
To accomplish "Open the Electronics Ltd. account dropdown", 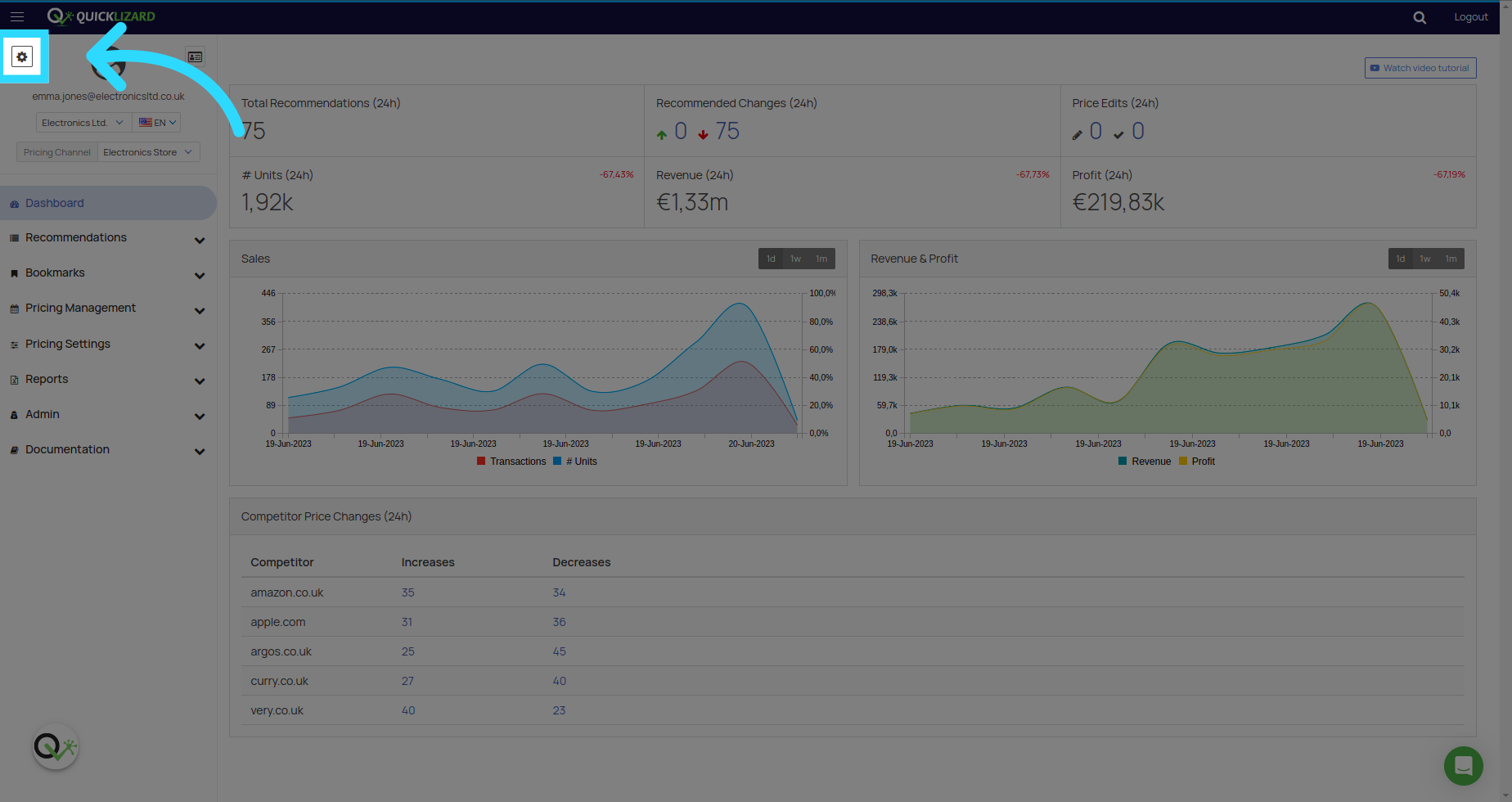I will click(x=83, y=123).
